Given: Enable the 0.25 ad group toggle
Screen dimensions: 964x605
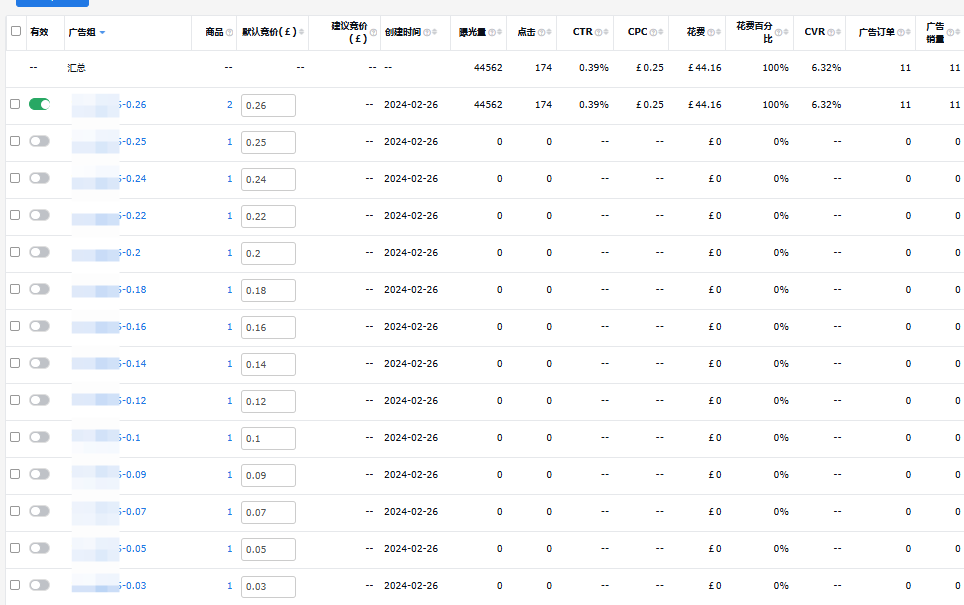Looking at the screenshot, I should 40,141.
